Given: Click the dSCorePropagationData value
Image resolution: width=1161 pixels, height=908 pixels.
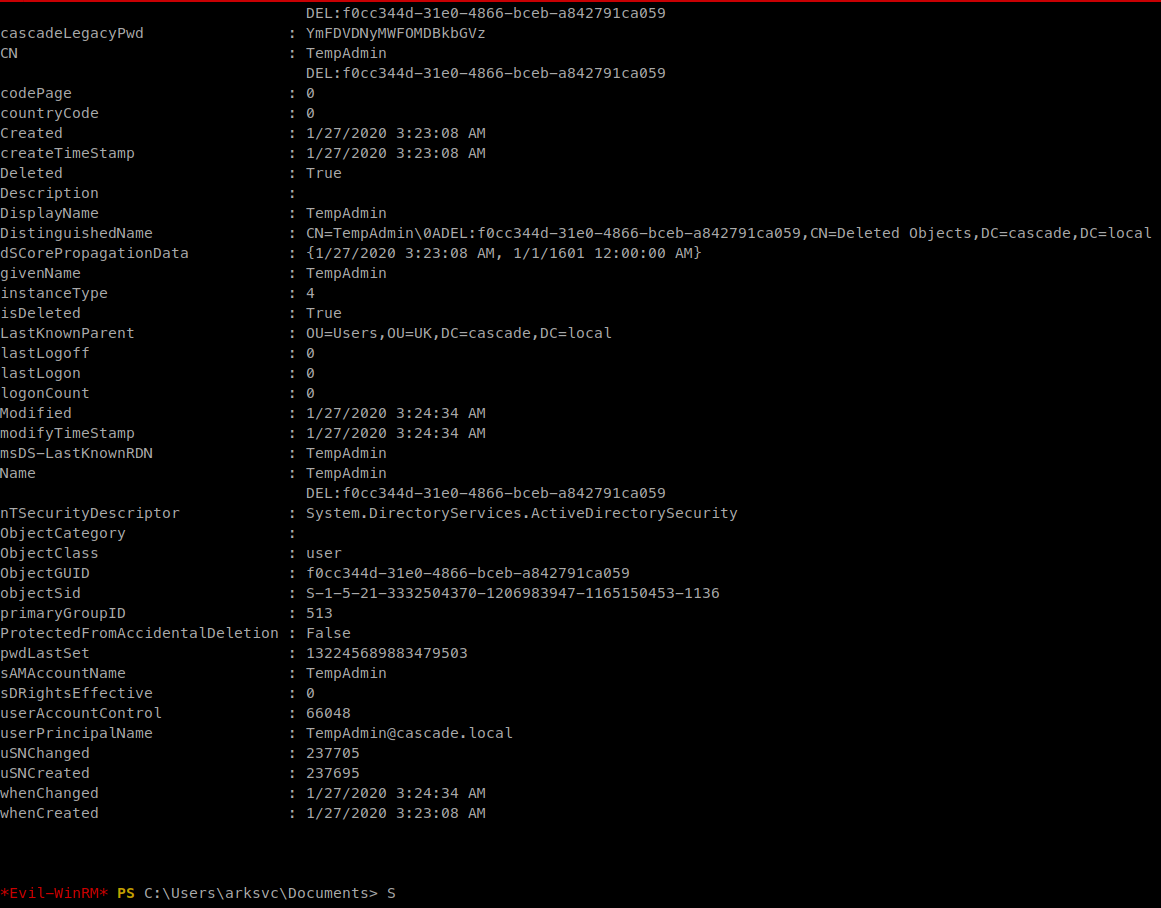Looking at the screenshot, I should click(x=503, y=253).
